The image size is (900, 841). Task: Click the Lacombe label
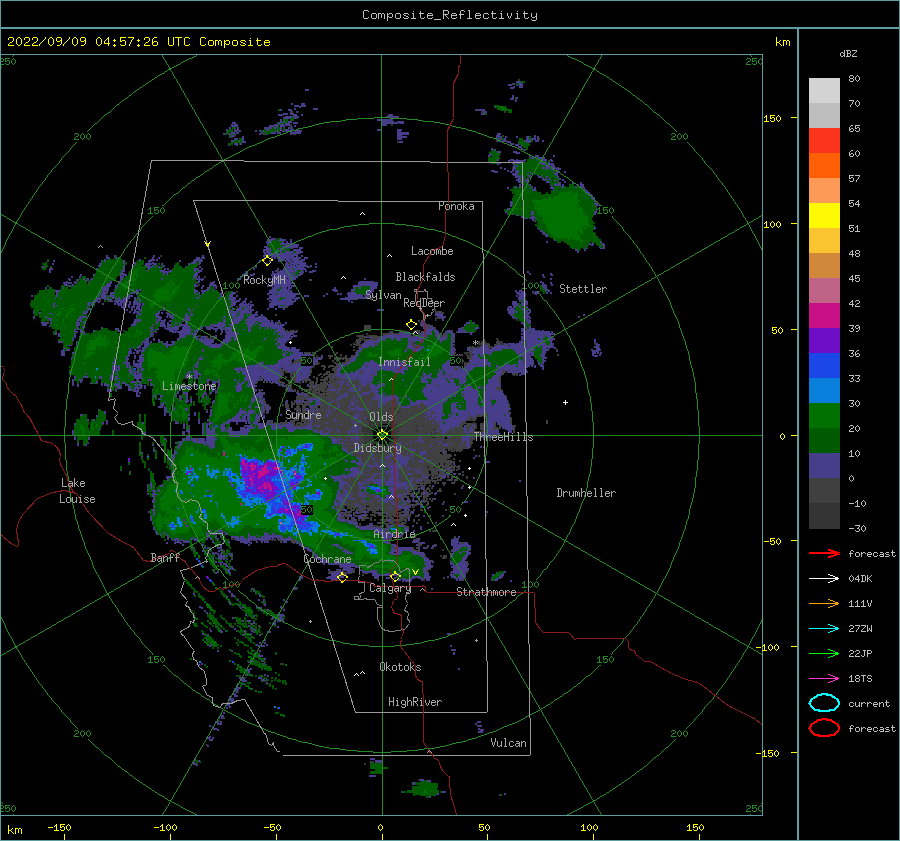pos(432,251)
